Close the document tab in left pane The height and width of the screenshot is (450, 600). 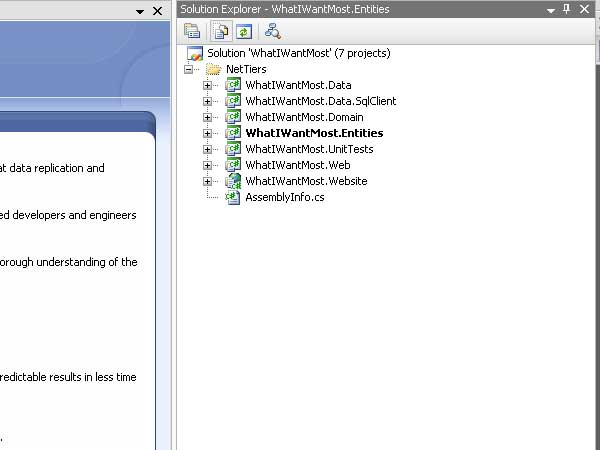coord(157,11)
